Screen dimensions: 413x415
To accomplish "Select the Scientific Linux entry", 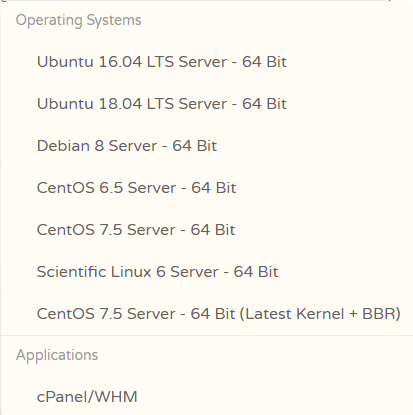I will click(x=207, y=272).
